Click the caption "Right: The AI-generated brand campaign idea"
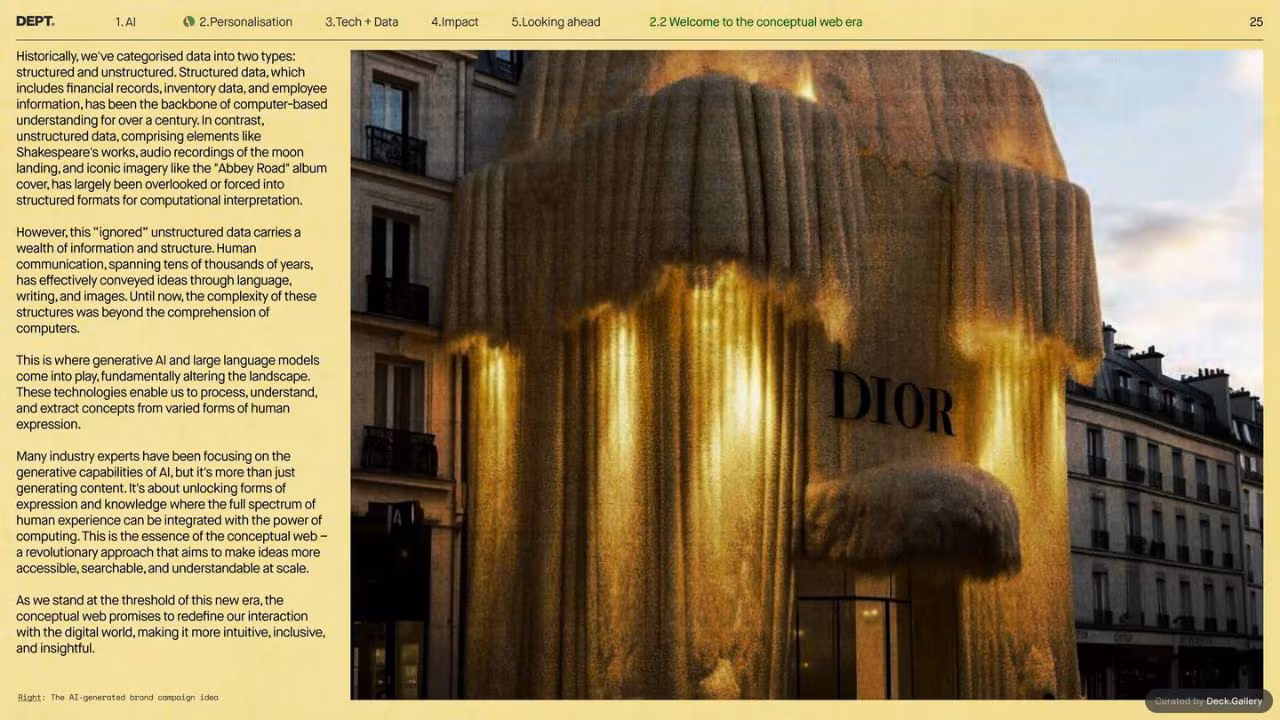This screenshot has height=720, width=1280. pyautogui.click(x=118, y=697)
